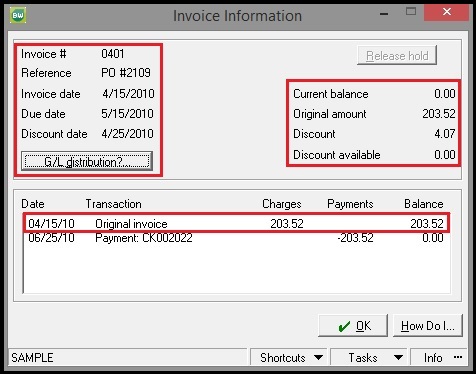
Task: Click the discount date 4/25/2010
Action: click(x=127, y=134)
